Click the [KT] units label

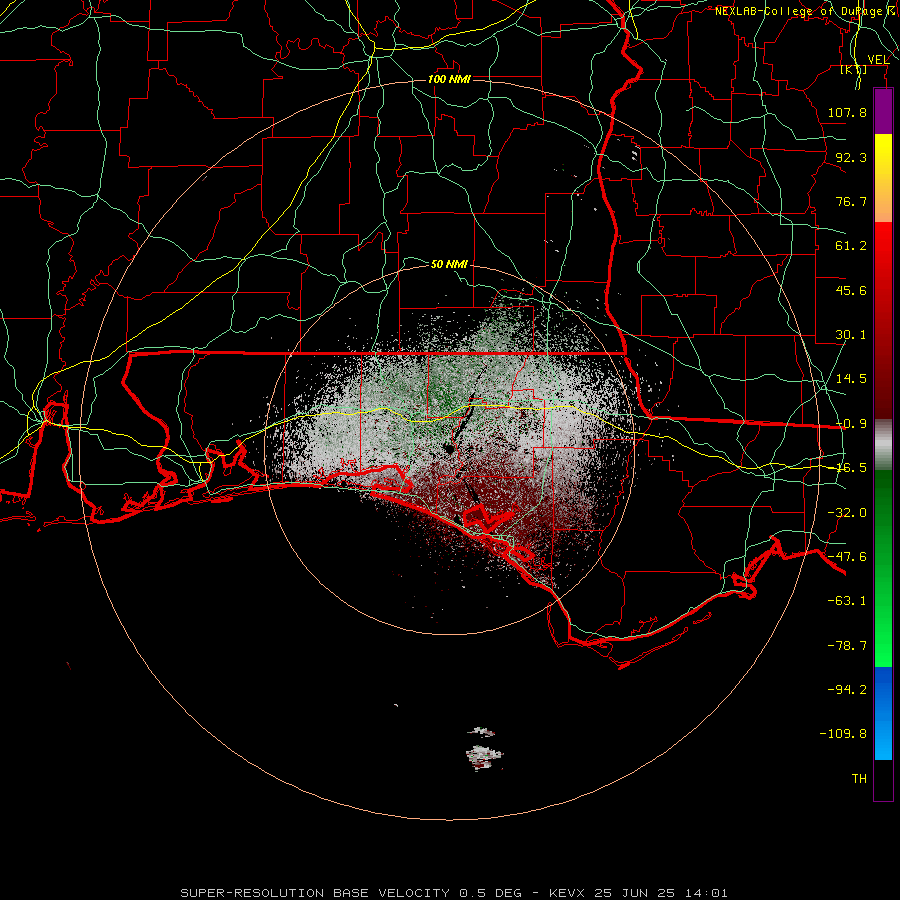pos(854,69)
